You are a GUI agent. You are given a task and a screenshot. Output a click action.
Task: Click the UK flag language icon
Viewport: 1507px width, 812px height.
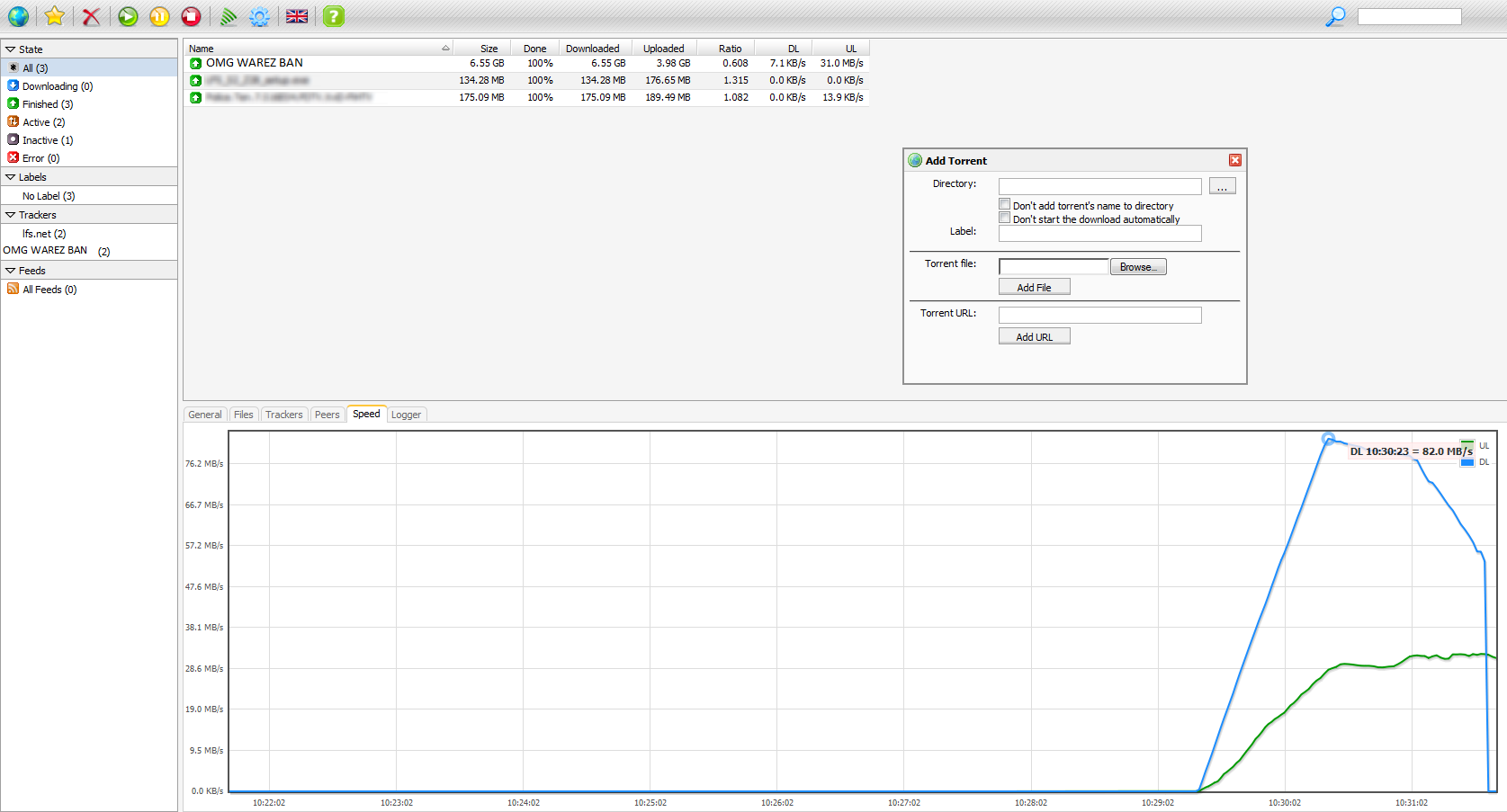coord(297,16)
